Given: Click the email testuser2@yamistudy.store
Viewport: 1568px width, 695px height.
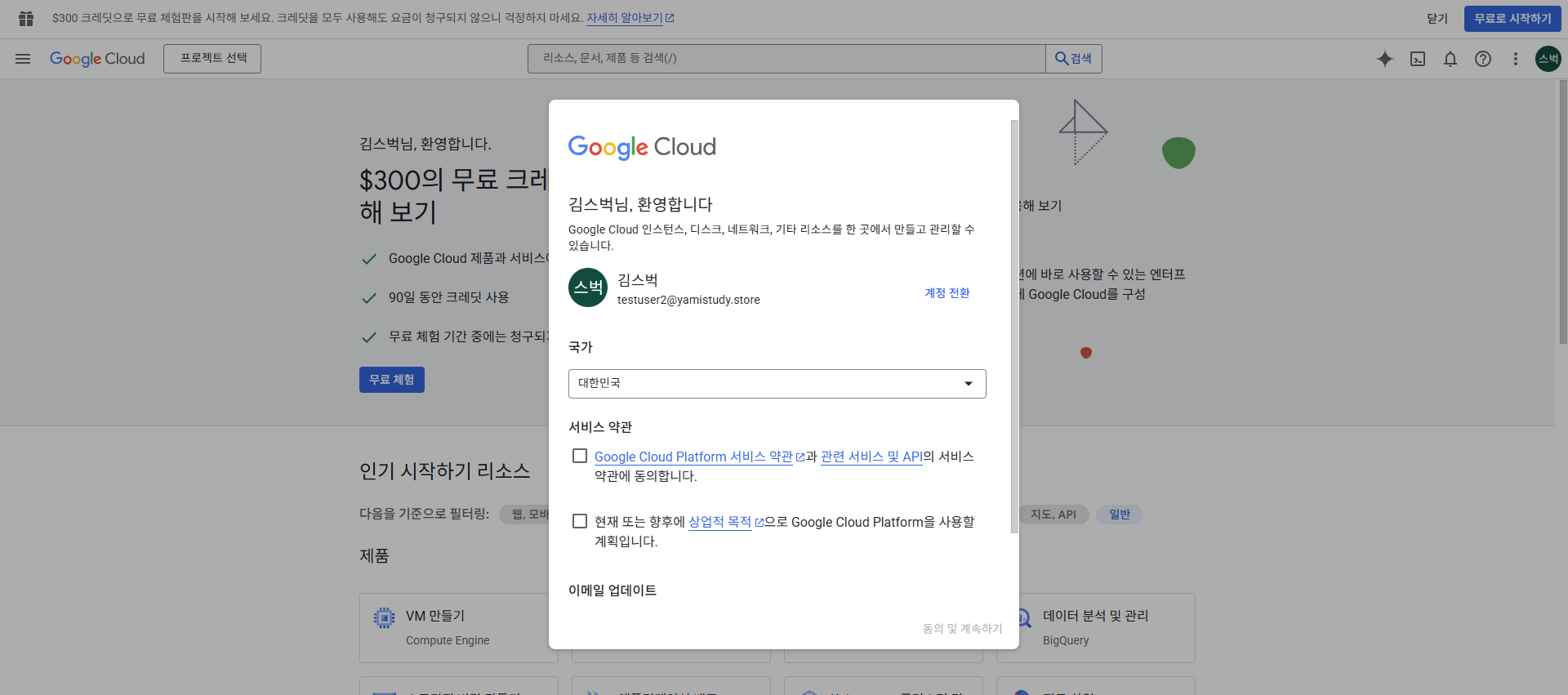Looking at the screenshot, I should (x=688, y=300).
